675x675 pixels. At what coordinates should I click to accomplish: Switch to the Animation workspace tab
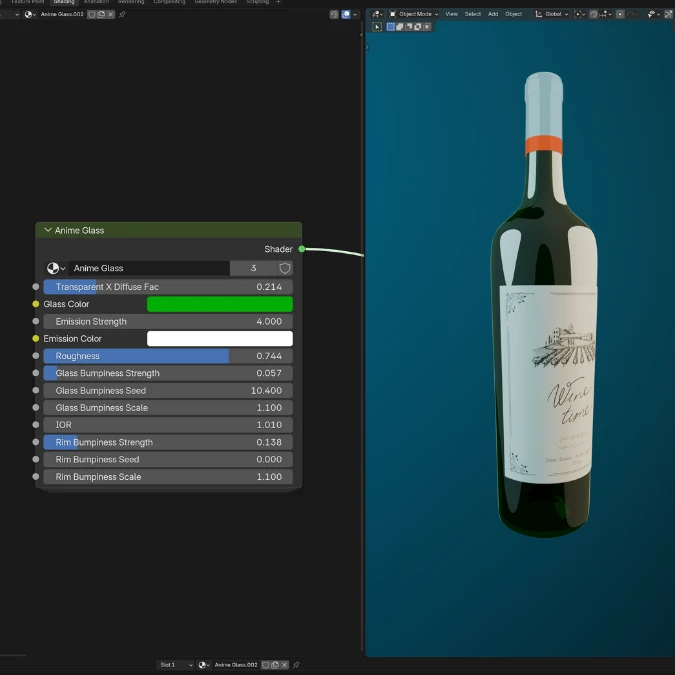click(x=96, y=2)
